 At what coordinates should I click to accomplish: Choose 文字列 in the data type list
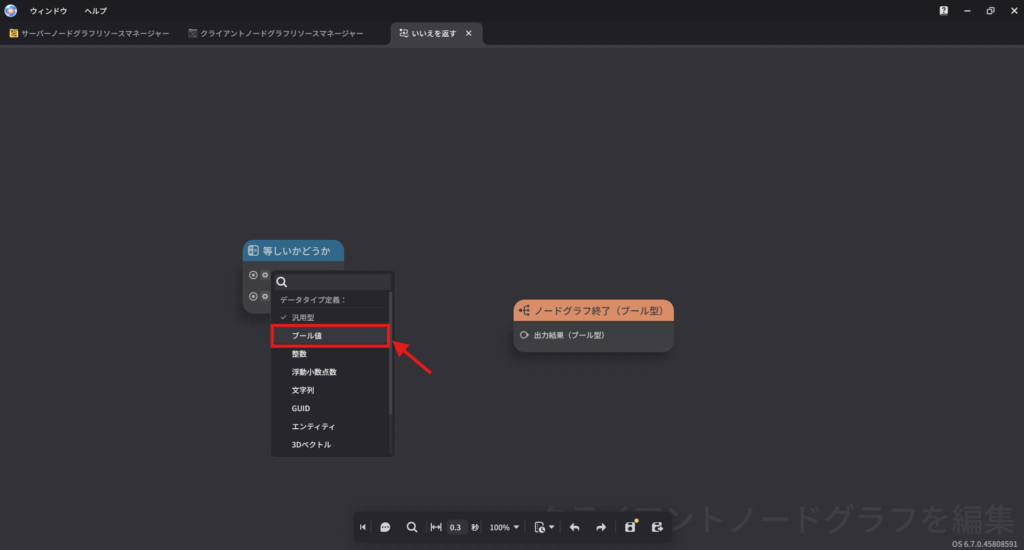tap(331, 391)
